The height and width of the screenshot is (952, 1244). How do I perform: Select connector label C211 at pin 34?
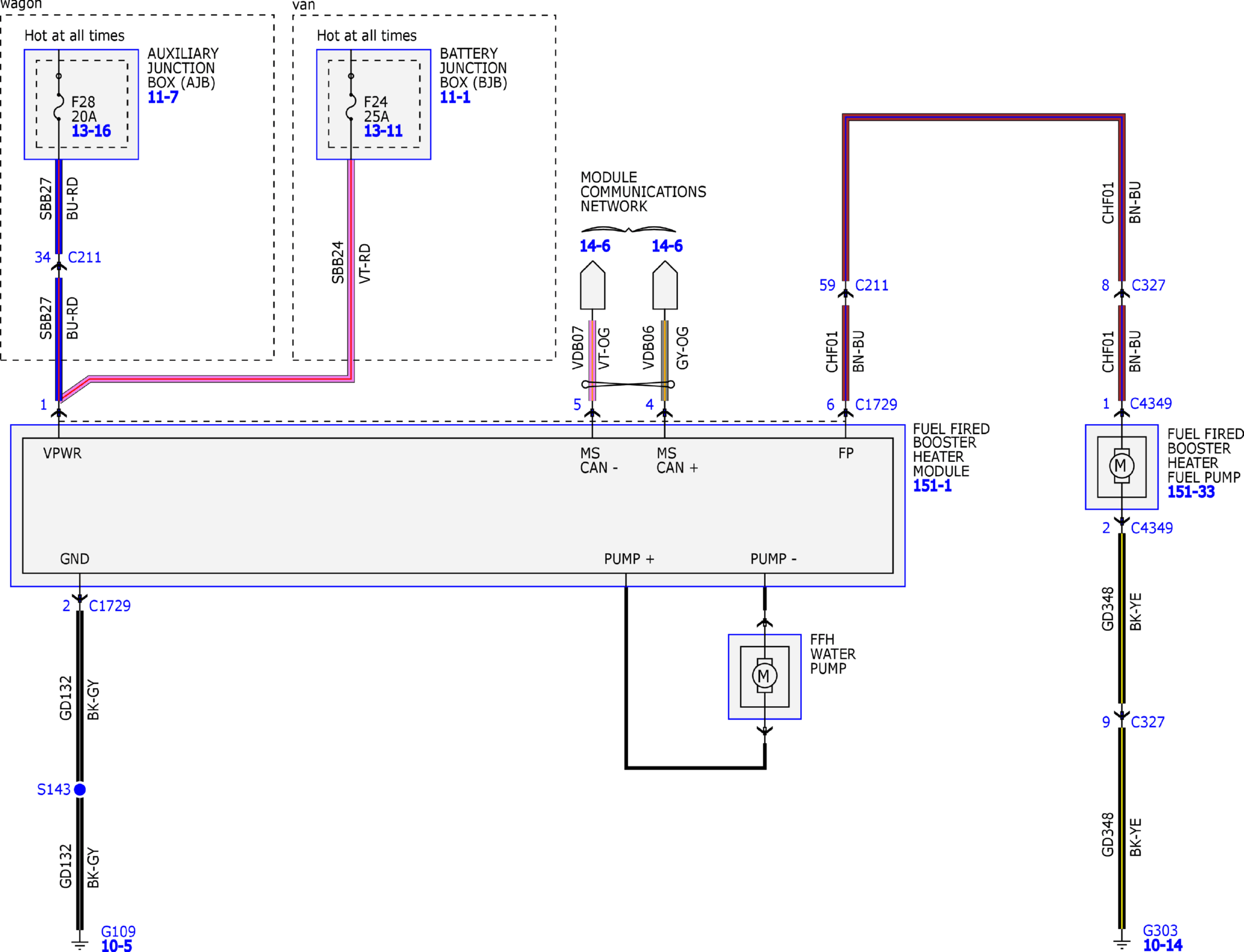[85, 258]
